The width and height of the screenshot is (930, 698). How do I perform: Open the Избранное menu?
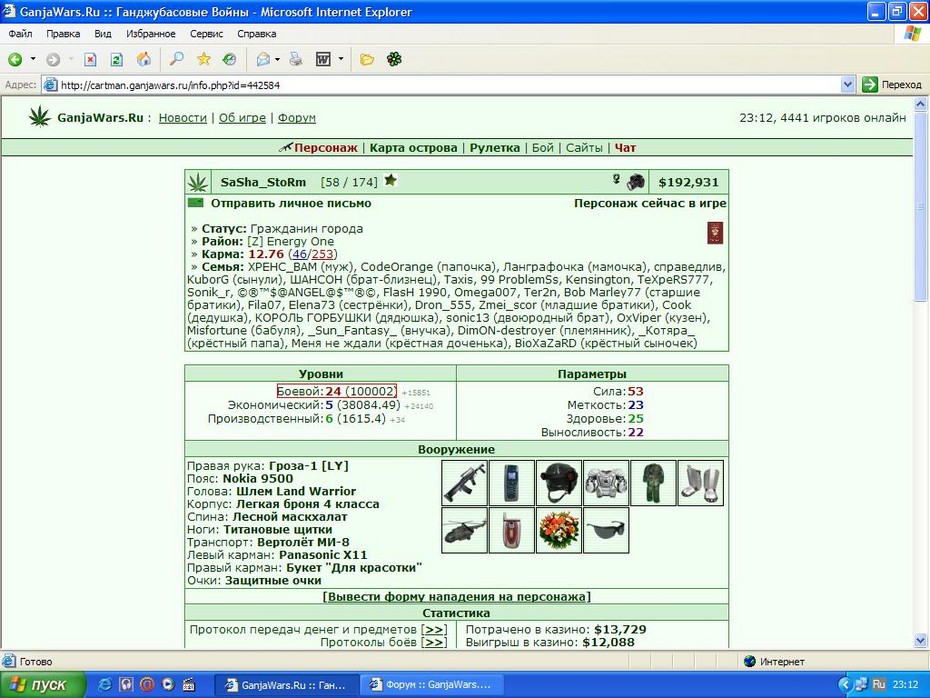tap(151, 34)
